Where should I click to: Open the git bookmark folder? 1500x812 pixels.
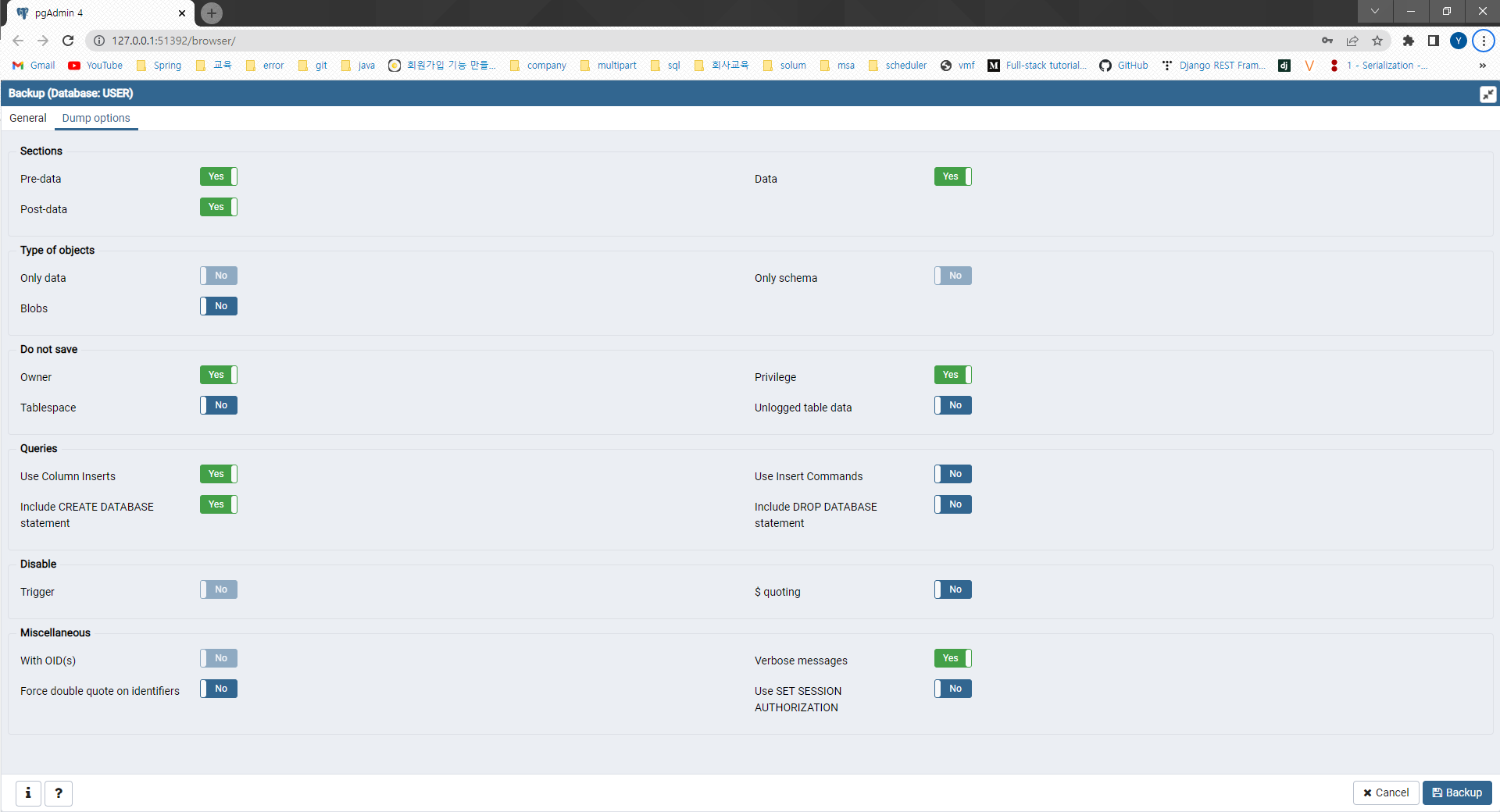click(x=312, y=66)
